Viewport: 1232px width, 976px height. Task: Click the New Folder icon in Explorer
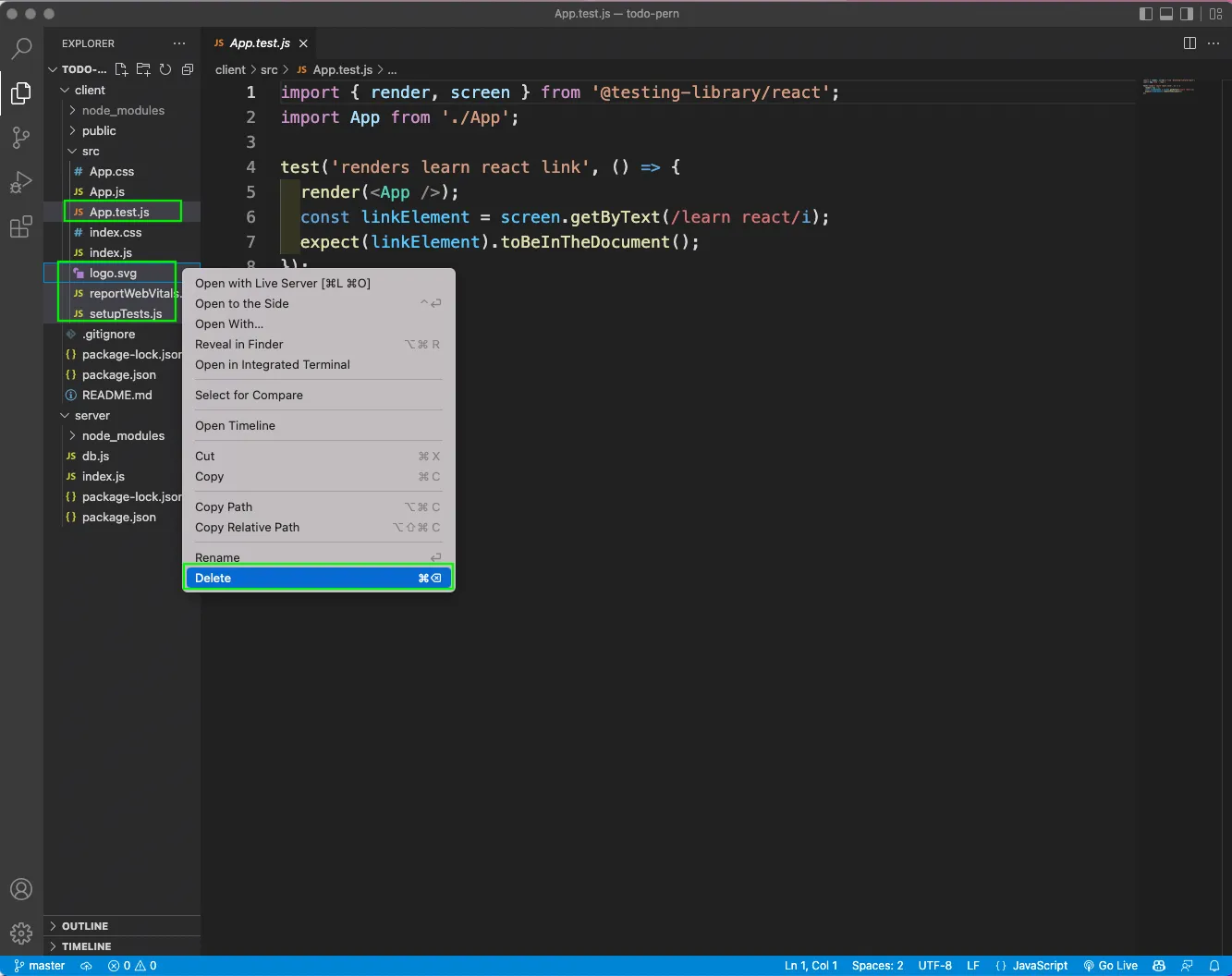coord(143,69)
